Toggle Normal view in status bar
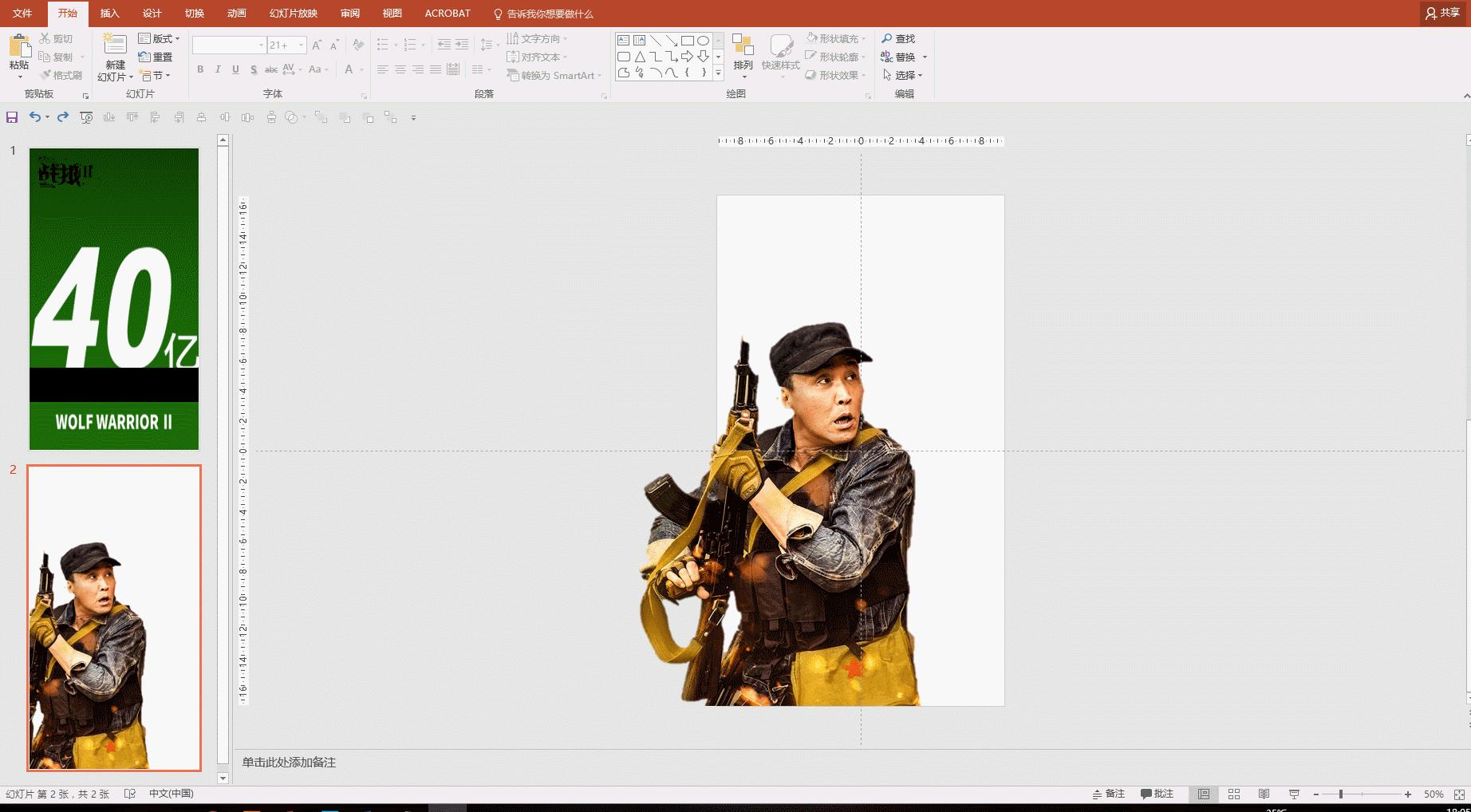This screenshot has width=1471, height=812. (x=1204, y=794)
